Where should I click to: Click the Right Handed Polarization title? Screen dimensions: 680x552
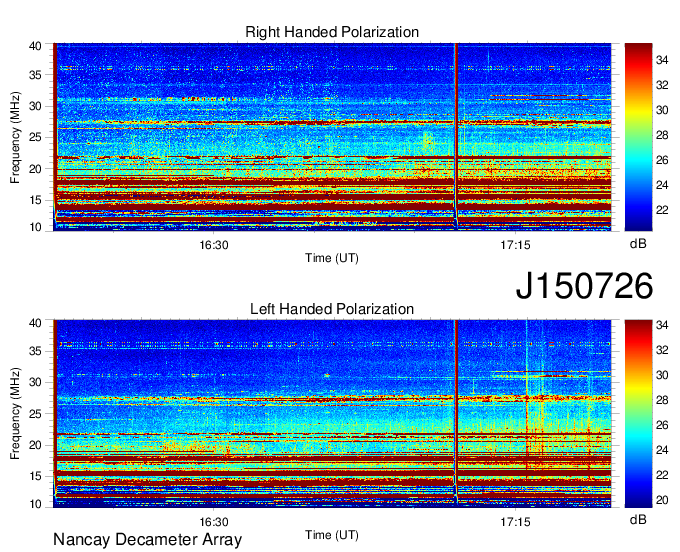pos(332,32)
